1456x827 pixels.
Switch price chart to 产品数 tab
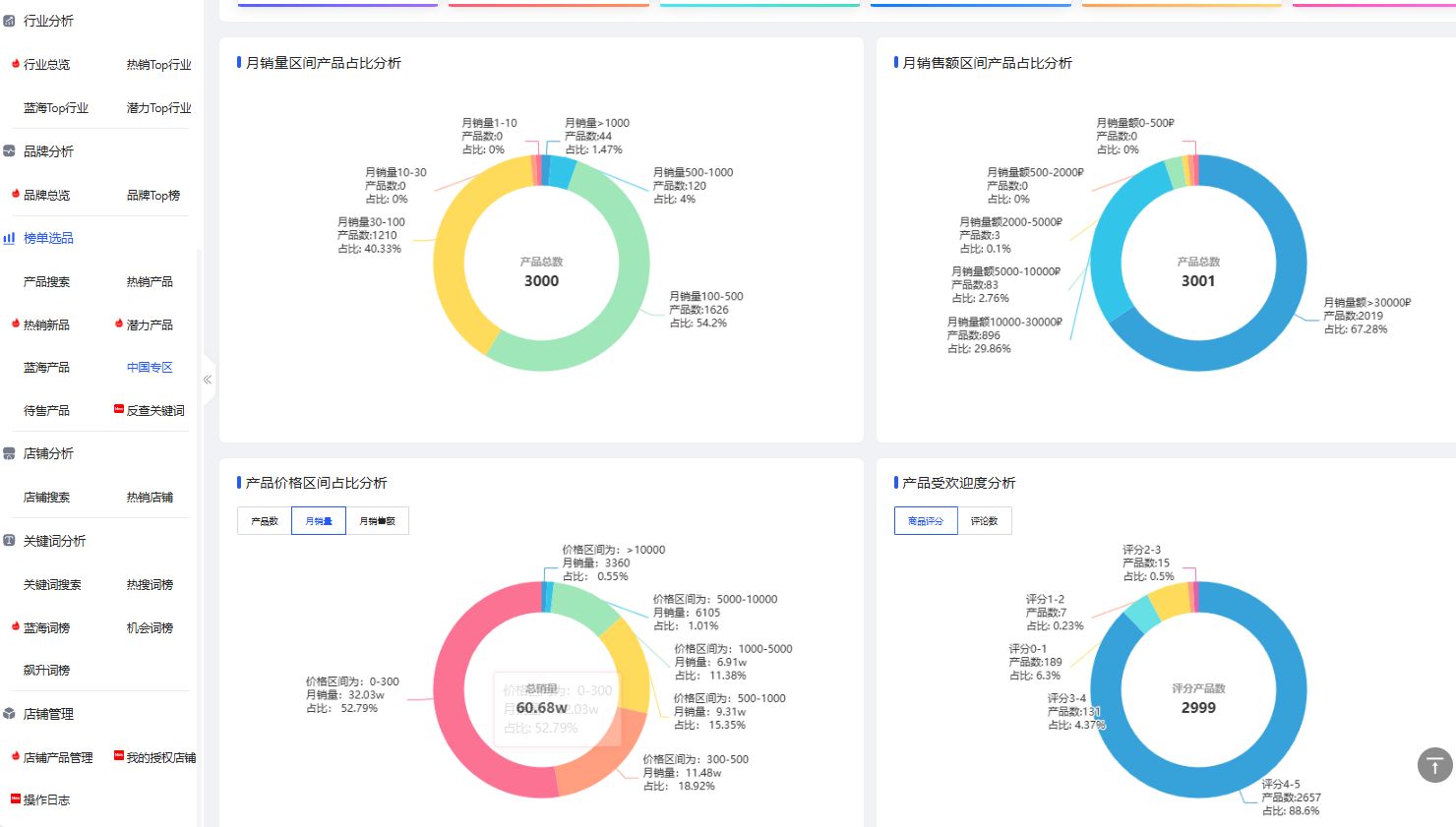tap(265, 521)
